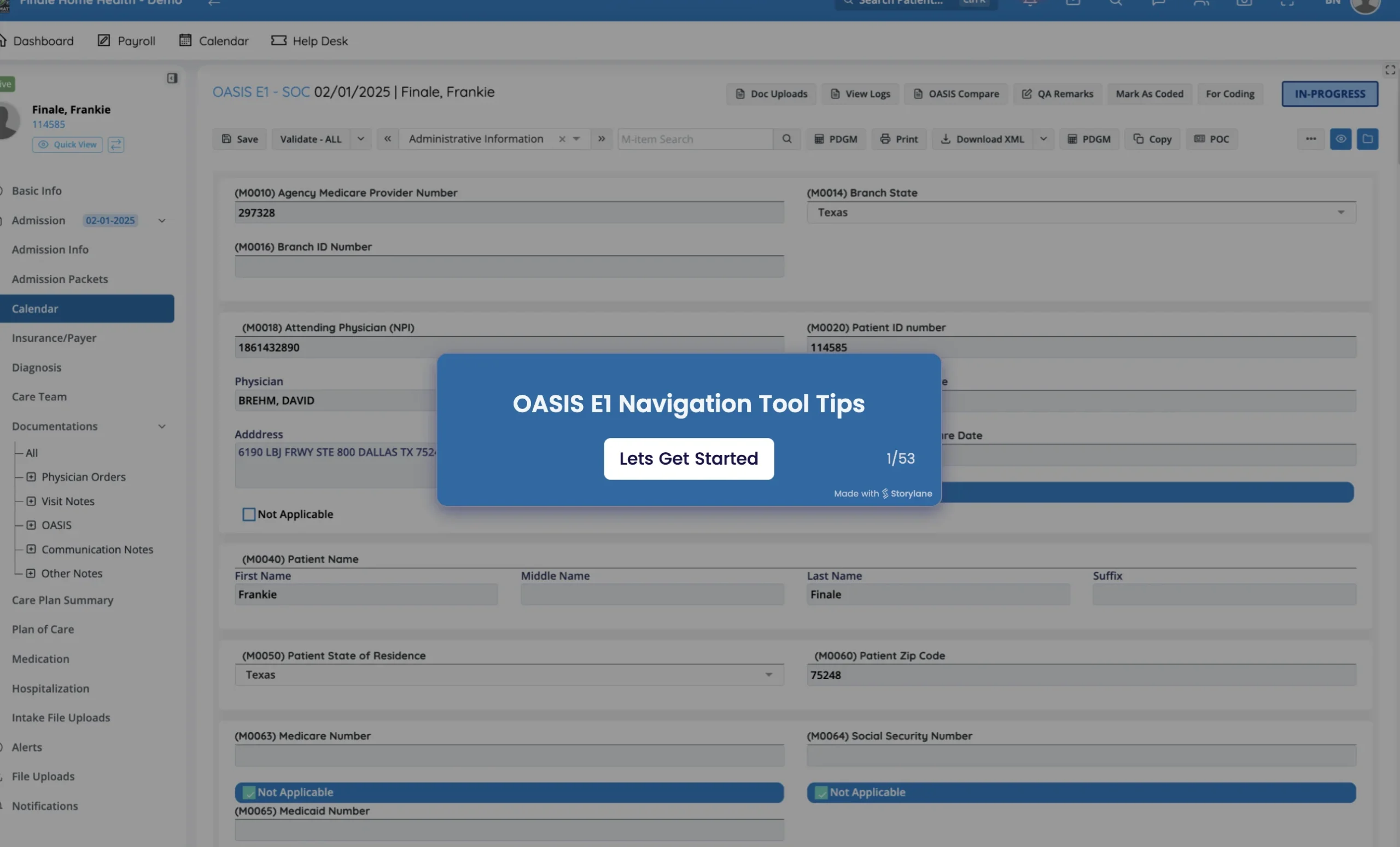Viewport: 1400px width, 847px height.
Task: Go to next section double-chevron
Action: [601, 138]
